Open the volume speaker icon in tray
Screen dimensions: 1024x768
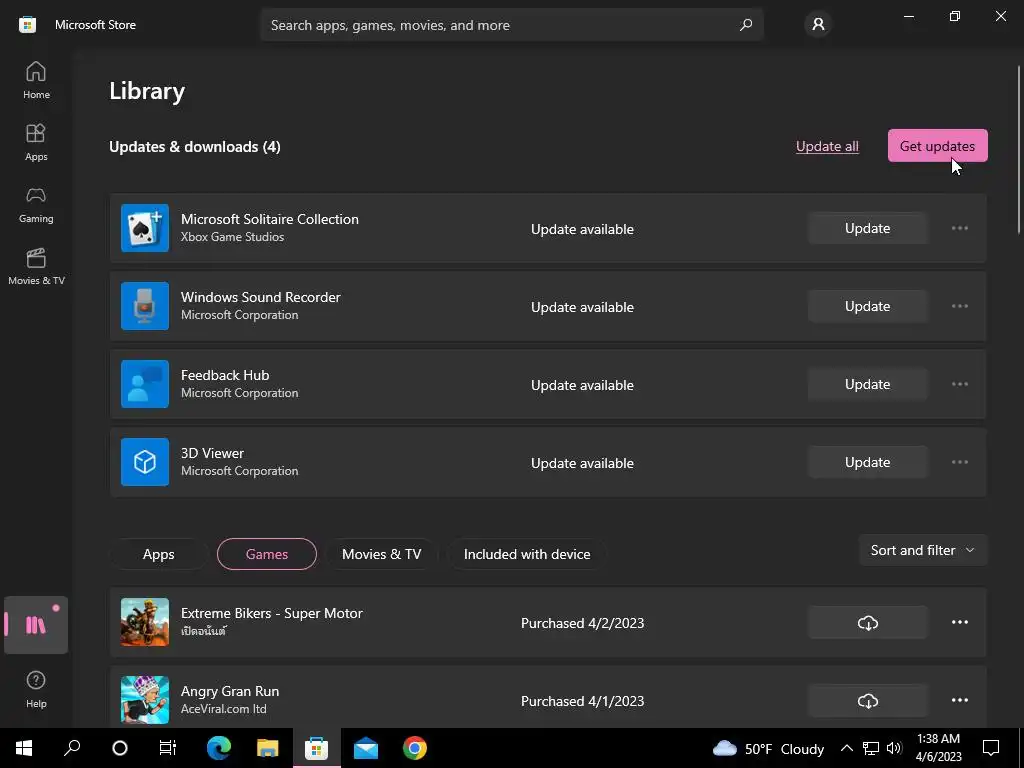click(894, 748)
